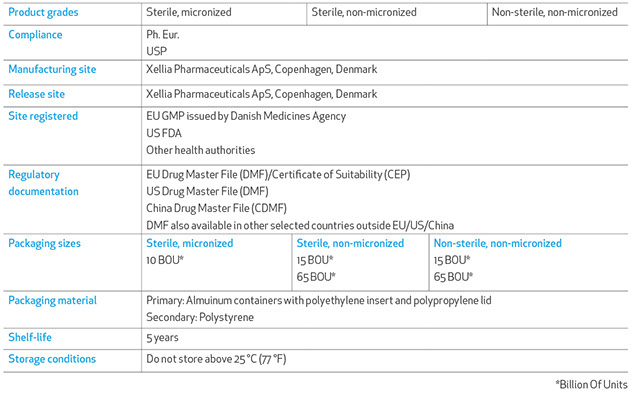Select the Compliance row label
Screen dimensions: 633x401
coord(36,35)
